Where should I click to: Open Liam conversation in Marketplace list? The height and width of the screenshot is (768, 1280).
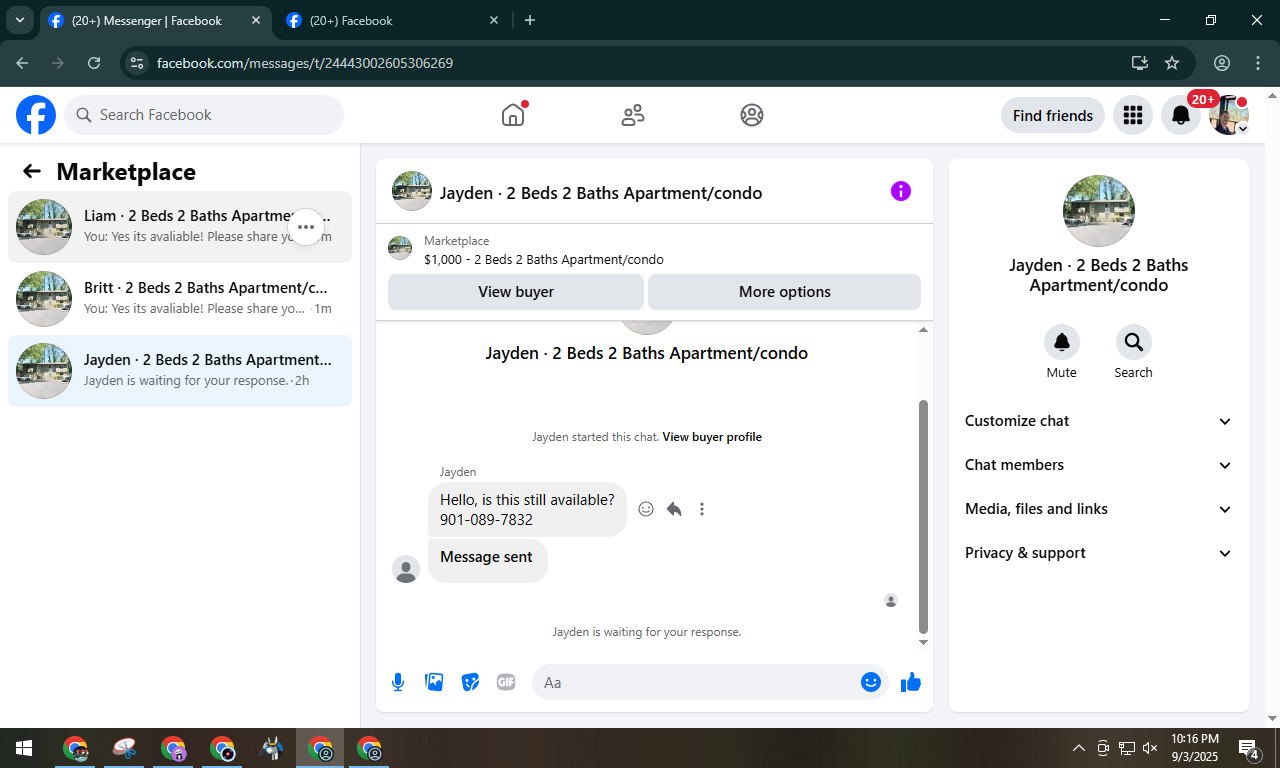(180, 227)
